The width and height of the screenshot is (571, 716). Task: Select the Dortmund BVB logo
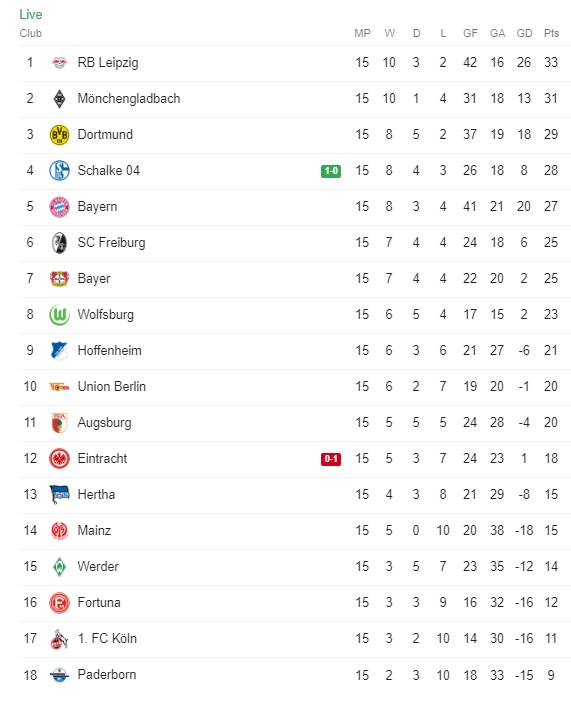[59, 135]
